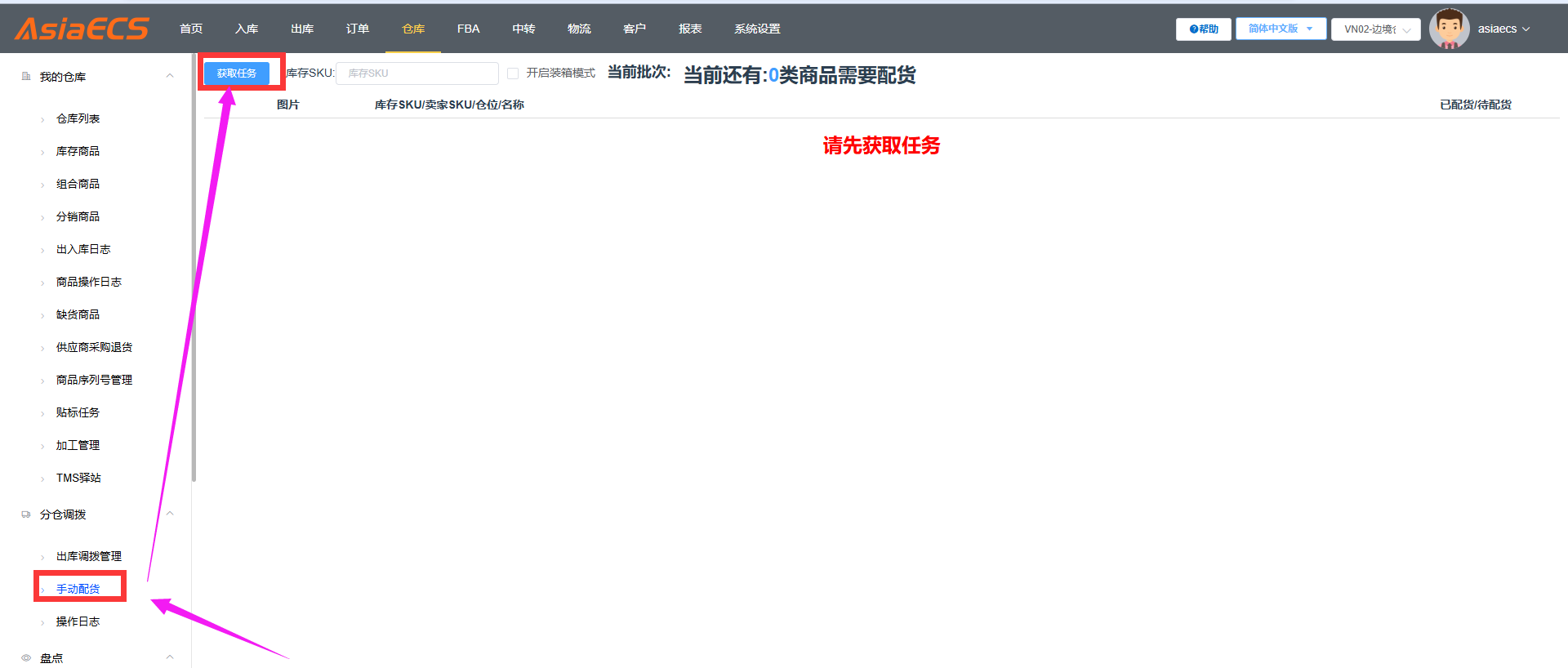Click the 当前批次 label
This screenshot has width=1568, height=668.
[639, 73]
